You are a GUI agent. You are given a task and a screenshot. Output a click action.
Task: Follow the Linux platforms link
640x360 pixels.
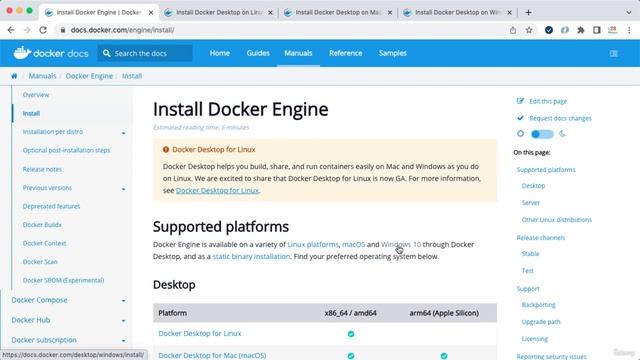click(313, 244)
